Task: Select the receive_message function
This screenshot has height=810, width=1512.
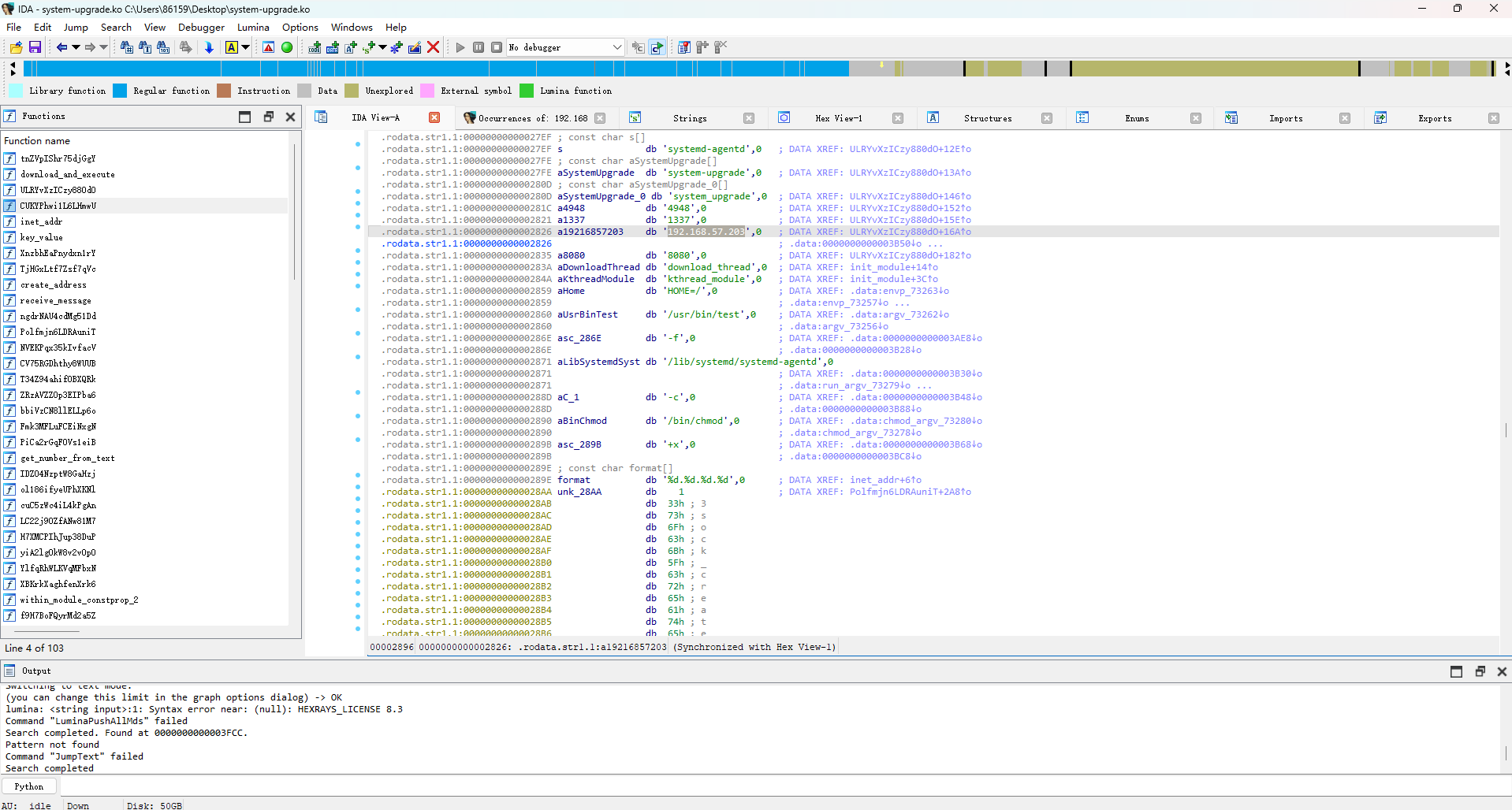Action: [x=56, y=300]
